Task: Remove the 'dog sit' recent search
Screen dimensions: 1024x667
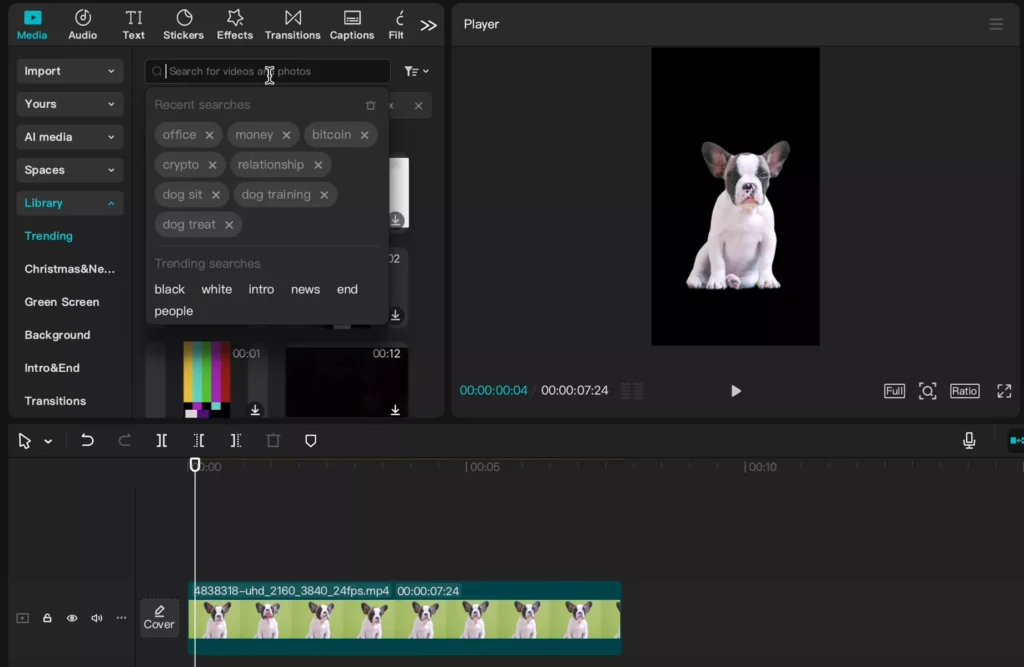Action: (216, 195)
